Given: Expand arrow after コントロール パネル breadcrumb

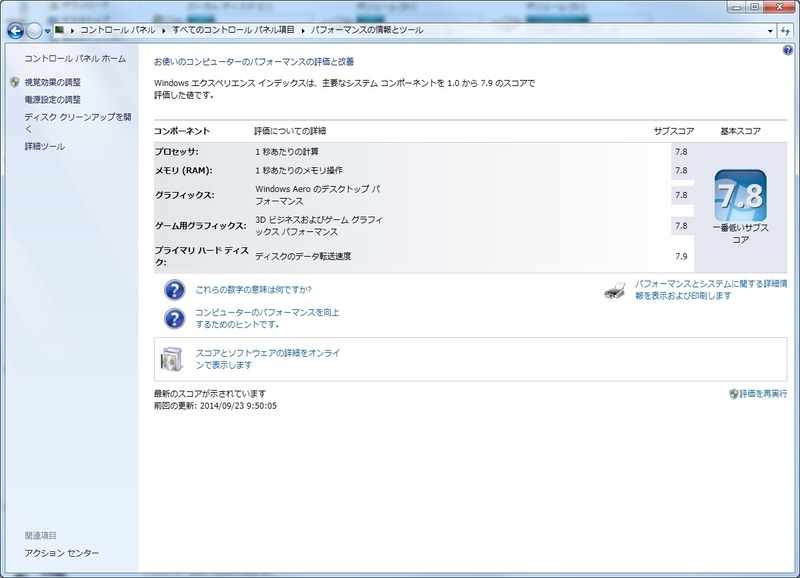Looking at the screenshot, I should (x=164, y=31).
